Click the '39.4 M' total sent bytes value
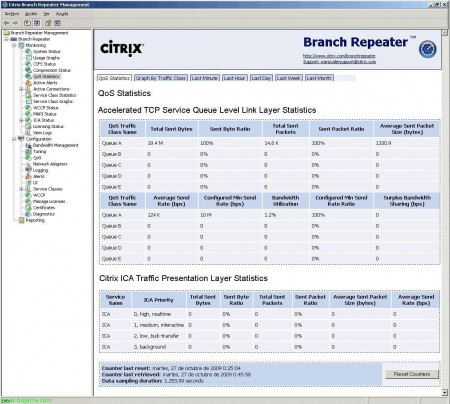The width and height of the screenshot is (450, 404). point(155,143)
